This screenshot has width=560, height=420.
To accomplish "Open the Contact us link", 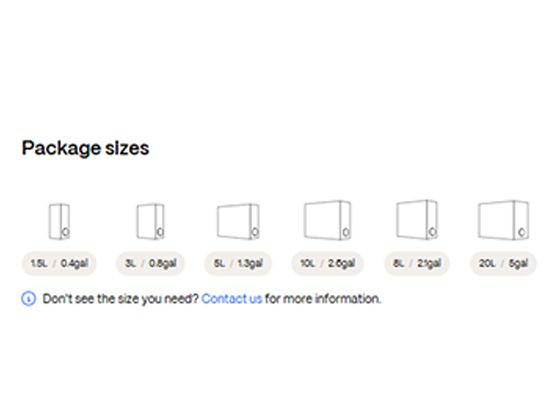I will [x=232, y=299].
